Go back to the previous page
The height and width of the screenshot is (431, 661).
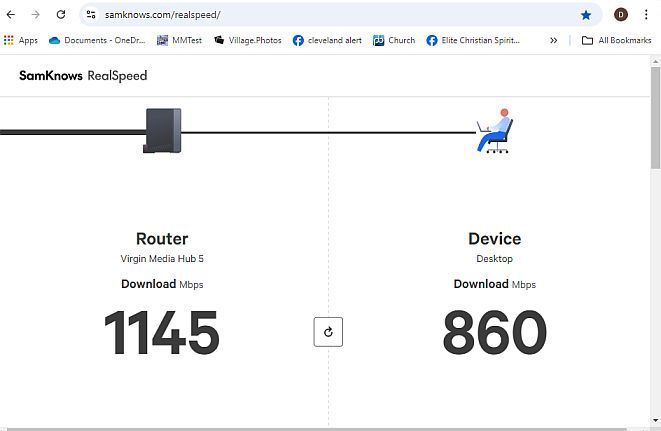pos(11,15)
